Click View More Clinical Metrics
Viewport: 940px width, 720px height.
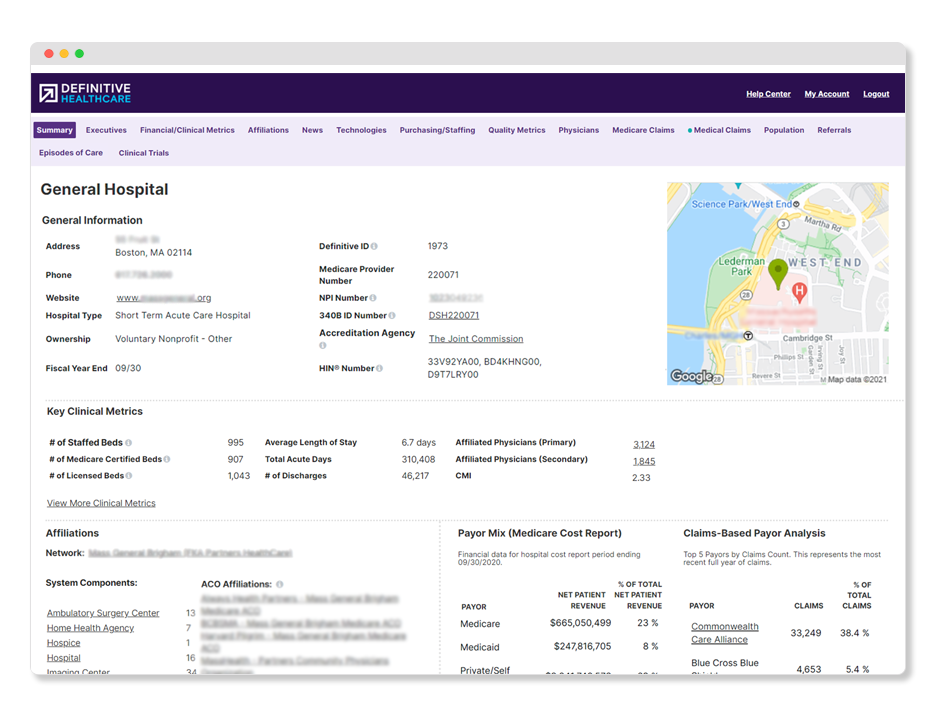(x=101, y=503)
